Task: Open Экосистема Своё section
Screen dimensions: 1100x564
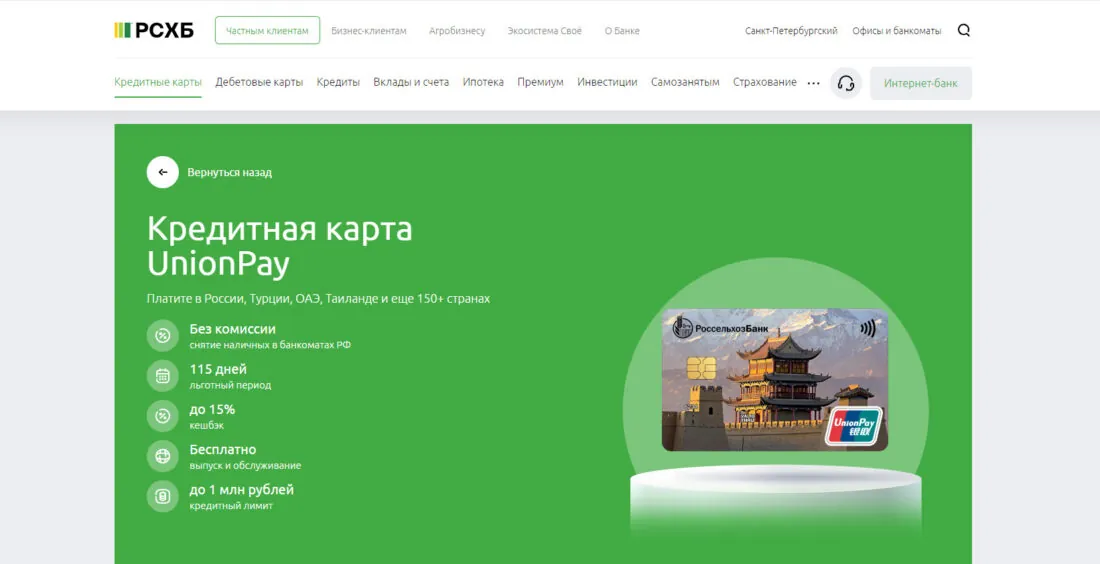Action: click(x=544, y=31)
